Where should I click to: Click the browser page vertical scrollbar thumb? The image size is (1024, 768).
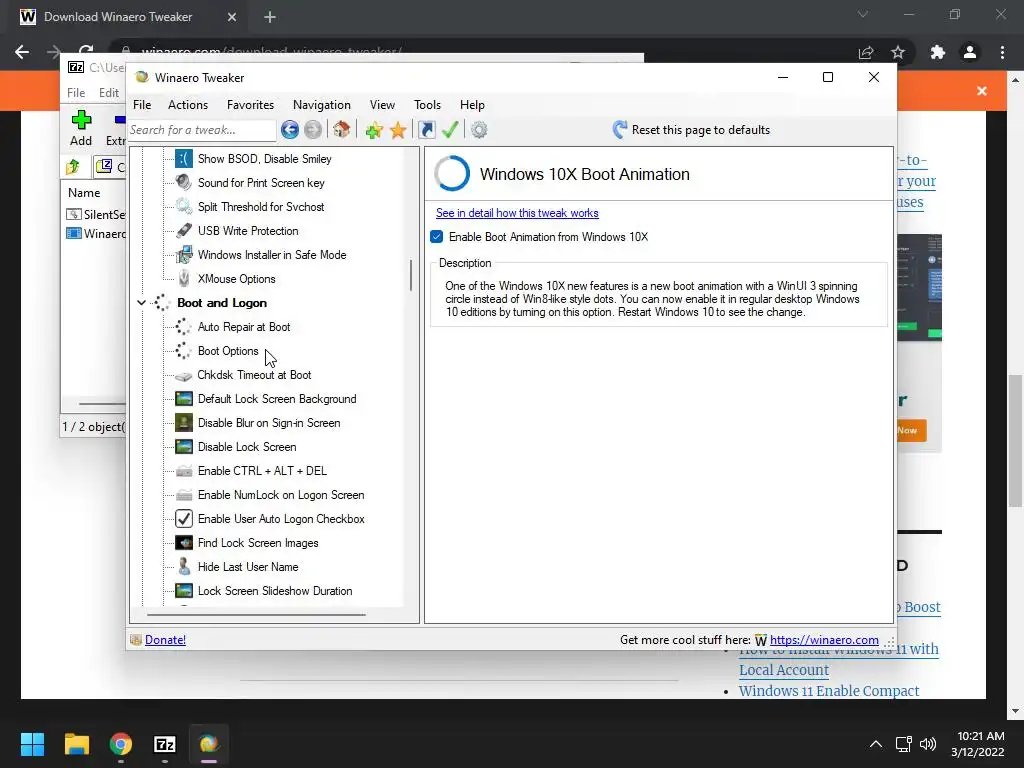(x=1015, y=441)
